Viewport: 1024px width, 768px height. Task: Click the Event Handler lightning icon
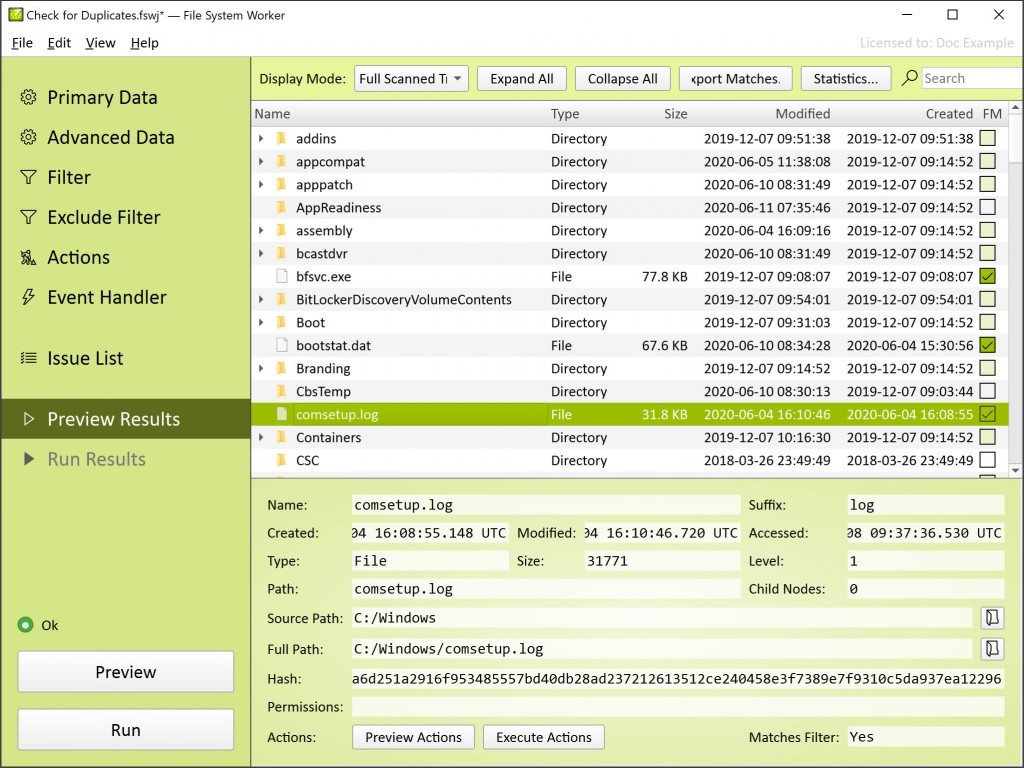28,297
